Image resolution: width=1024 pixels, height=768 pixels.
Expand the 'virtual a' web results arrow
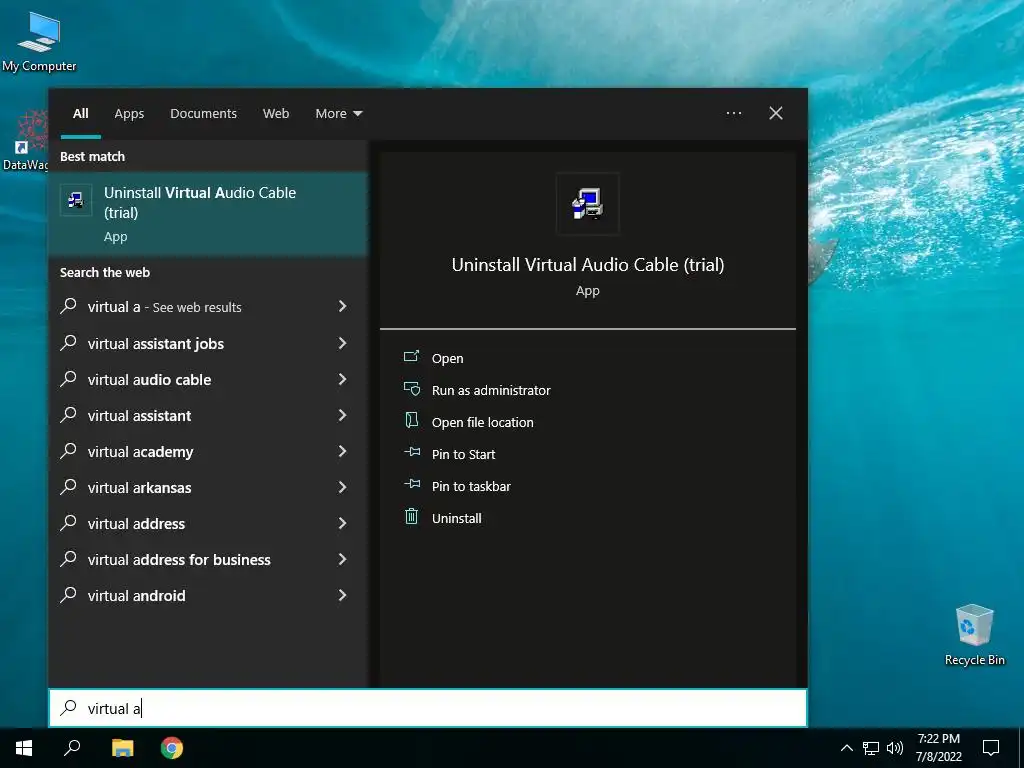tap(342, 306)
